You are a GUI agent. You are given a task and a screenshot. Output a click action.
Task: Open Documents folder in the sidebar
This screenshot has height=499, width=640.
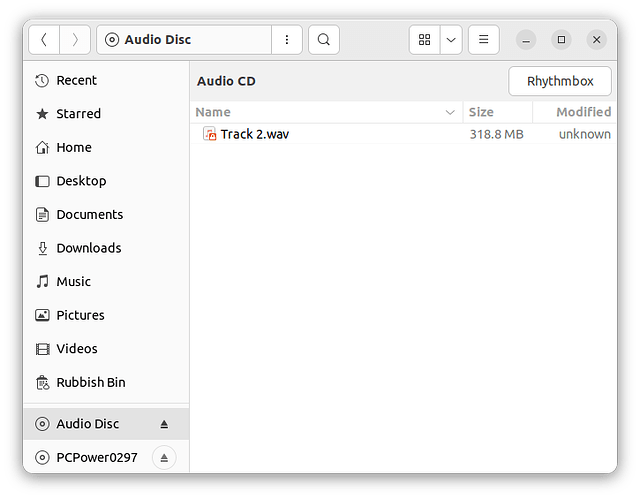click(106, 215)
